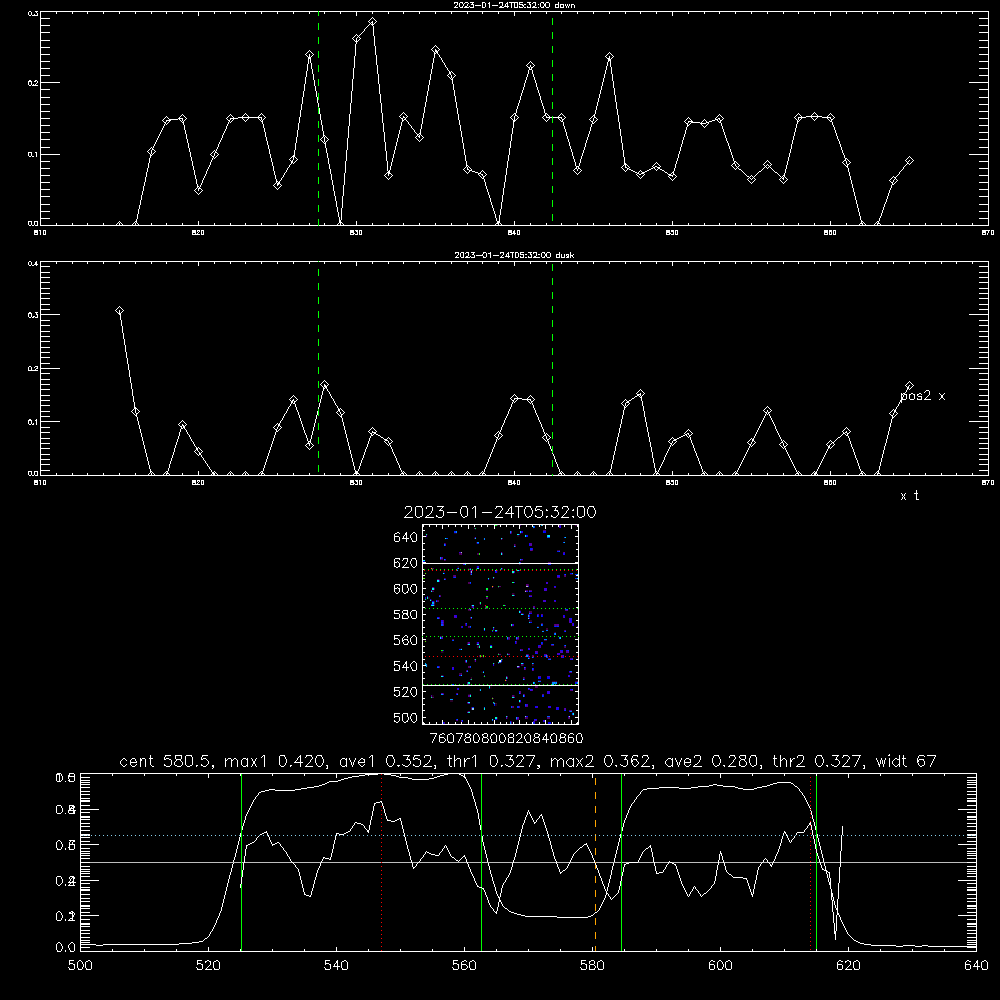Click the x-axis label 620 on bottom plot
The image size is (1000, 1000).
[848, 966]
